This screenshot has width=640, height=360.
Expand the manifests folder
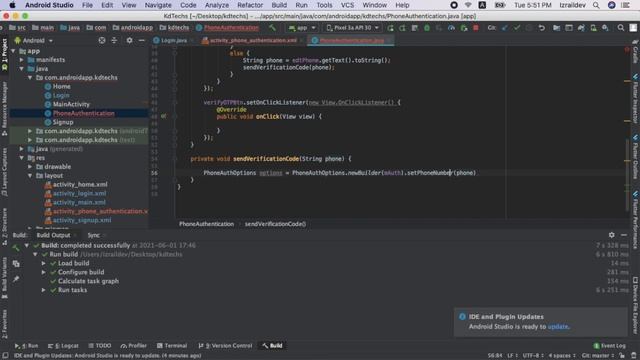22,60
